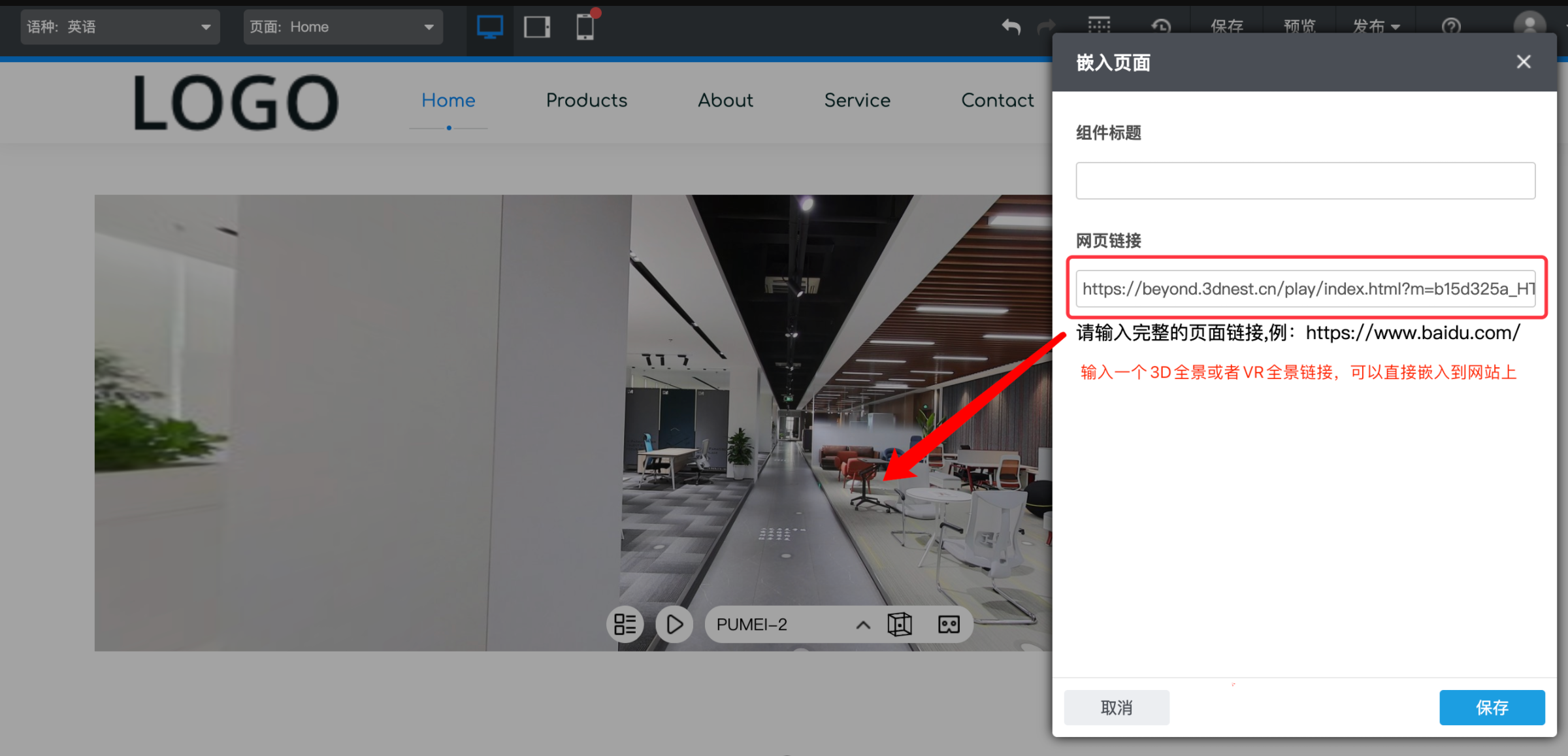
Task: Open the version history icon
Action: pyautogui.click(x=1162, y=26)
